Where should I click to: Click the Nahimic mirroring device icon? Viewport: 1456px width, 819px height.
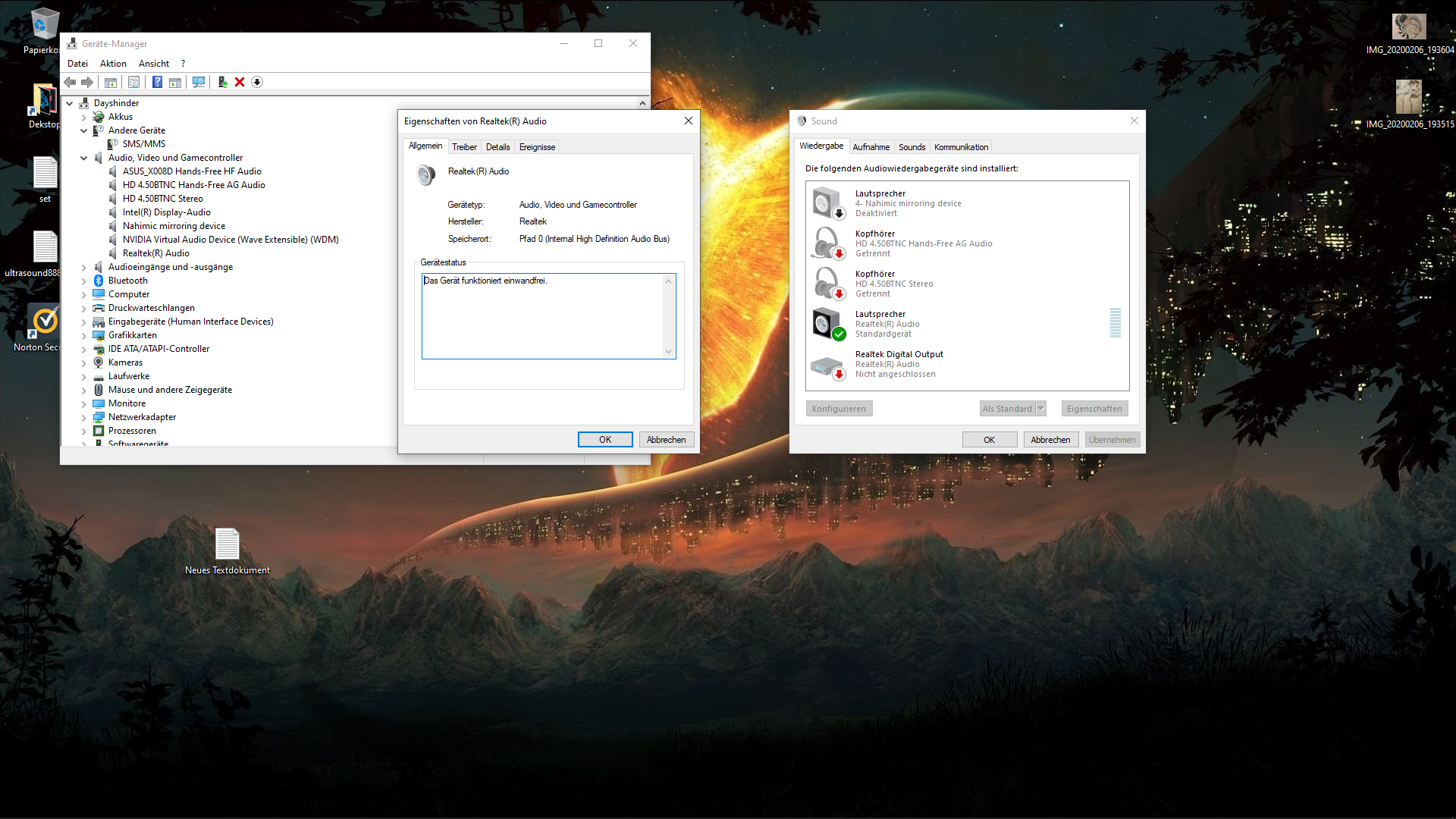tap(826, 202)
